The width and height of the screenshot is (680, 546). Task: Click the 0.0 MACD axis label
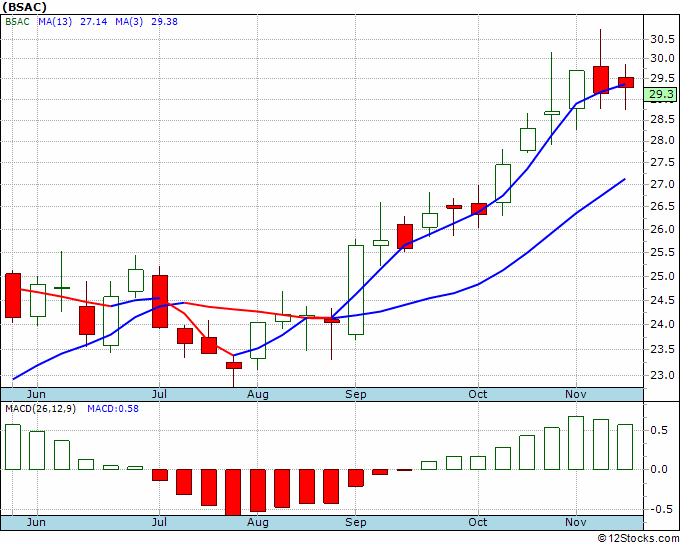659,469
